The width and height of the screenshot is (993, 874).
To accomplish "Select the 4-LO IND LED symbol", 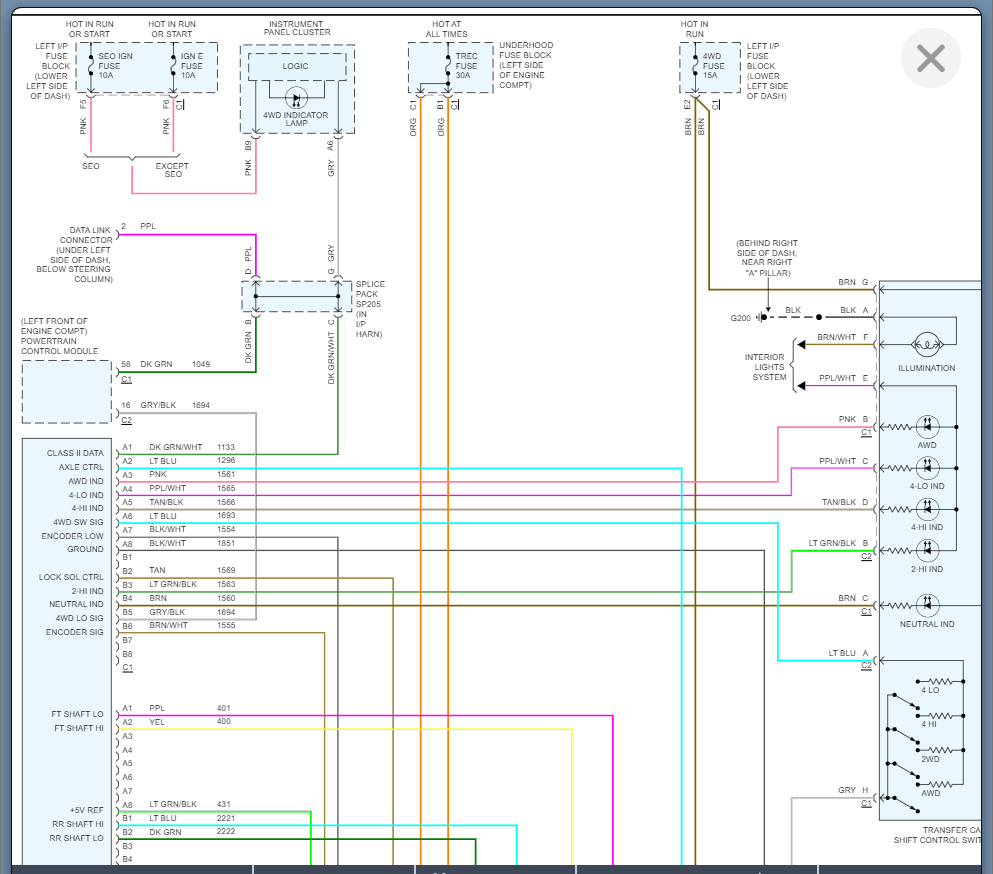I will click(x=927, y=467).
